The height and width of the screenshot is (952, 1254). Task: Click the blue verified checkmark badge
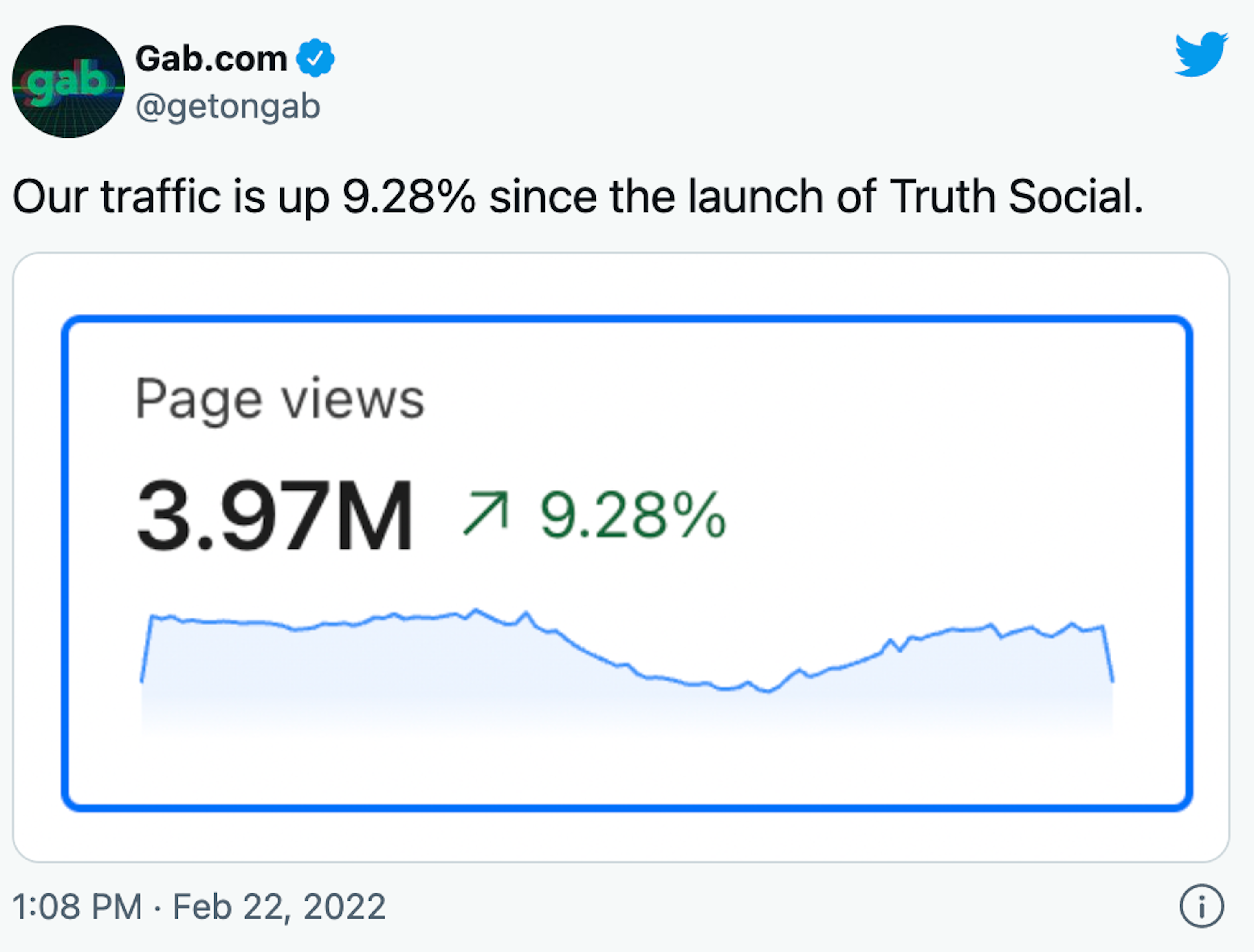coord(315,58)
